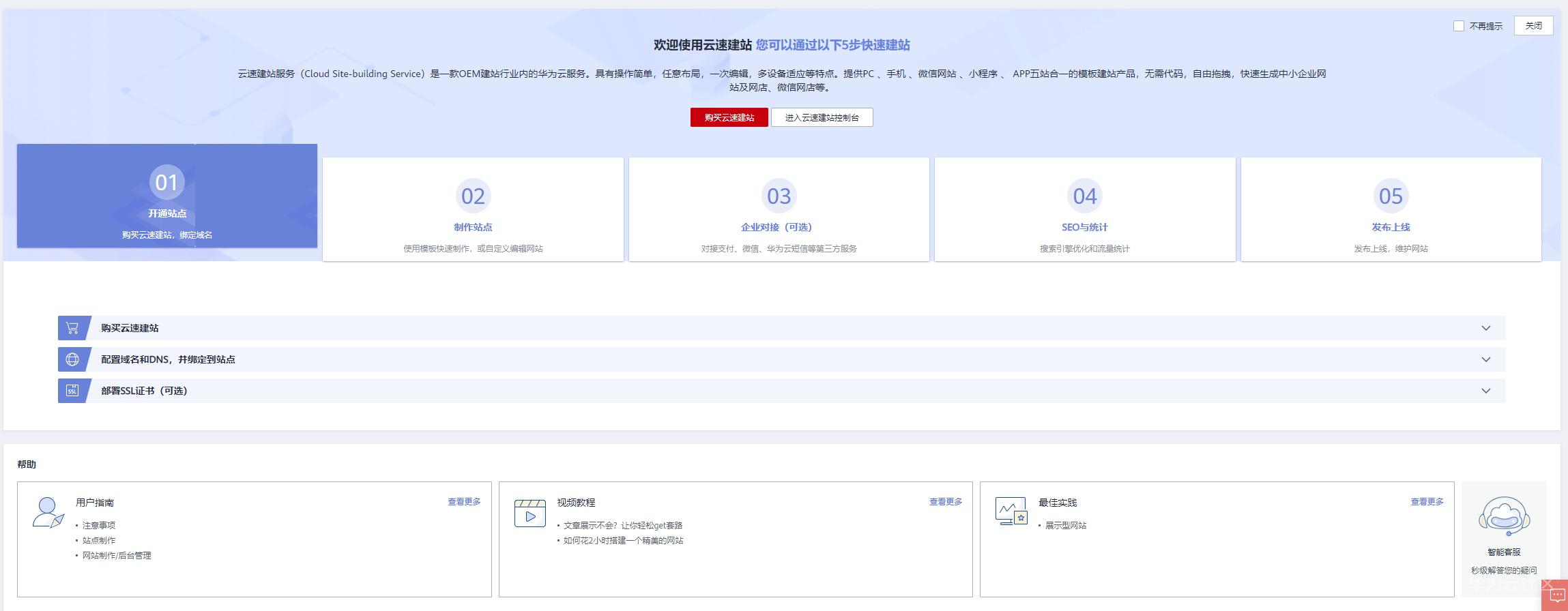Click the 用户指南 user icon

pos(48,513)
